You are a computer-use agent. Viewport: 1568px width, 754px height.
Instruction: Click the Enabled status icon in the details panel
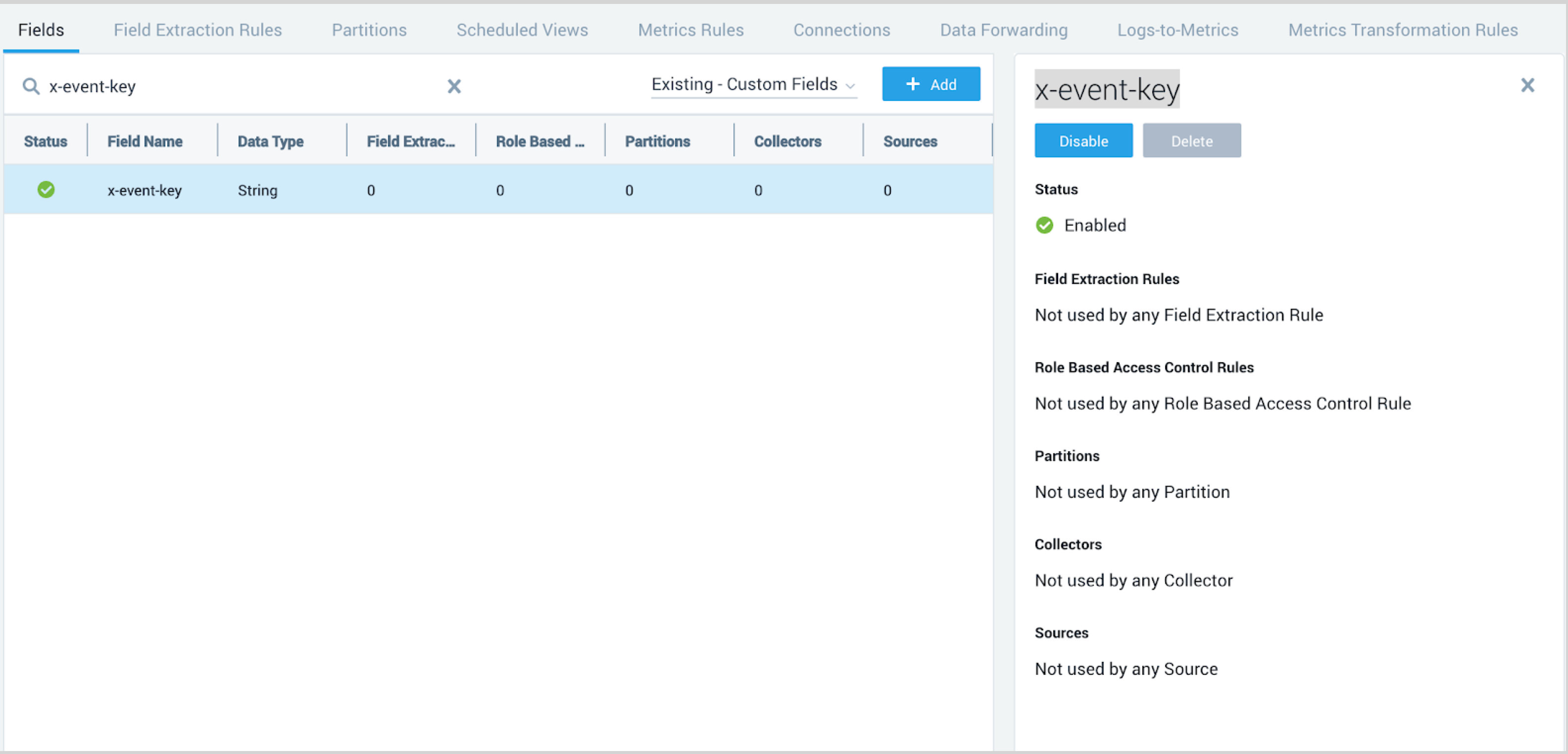(x=1044, y=225)
